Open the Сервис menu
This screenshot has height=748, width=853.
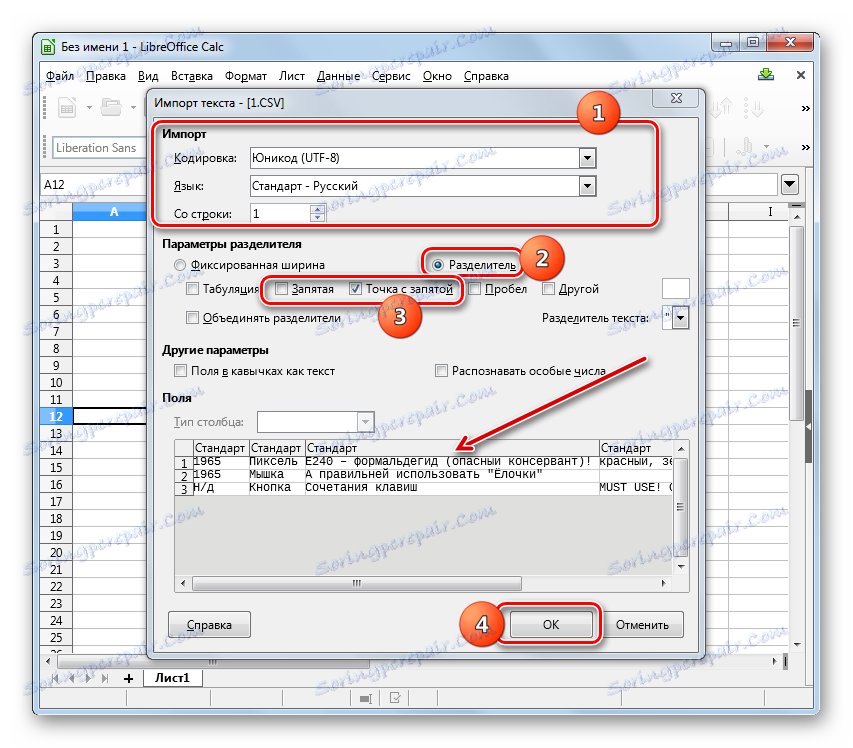click(x=391, y=76)
